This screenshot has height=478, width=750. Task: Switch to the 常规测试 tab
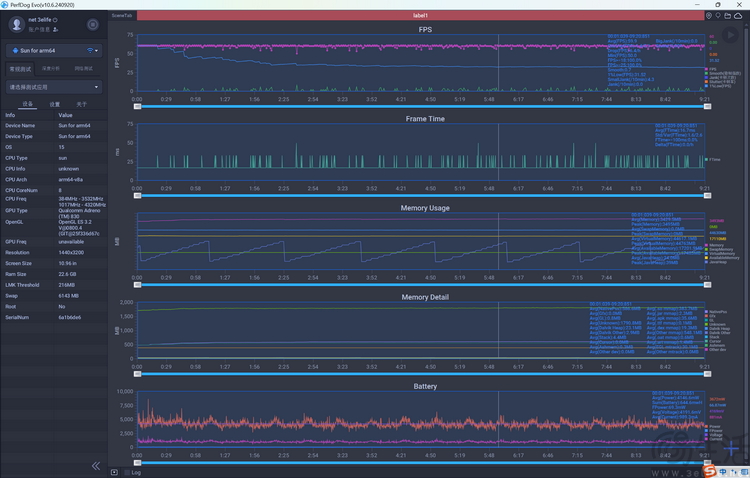[x=20, y=69]
